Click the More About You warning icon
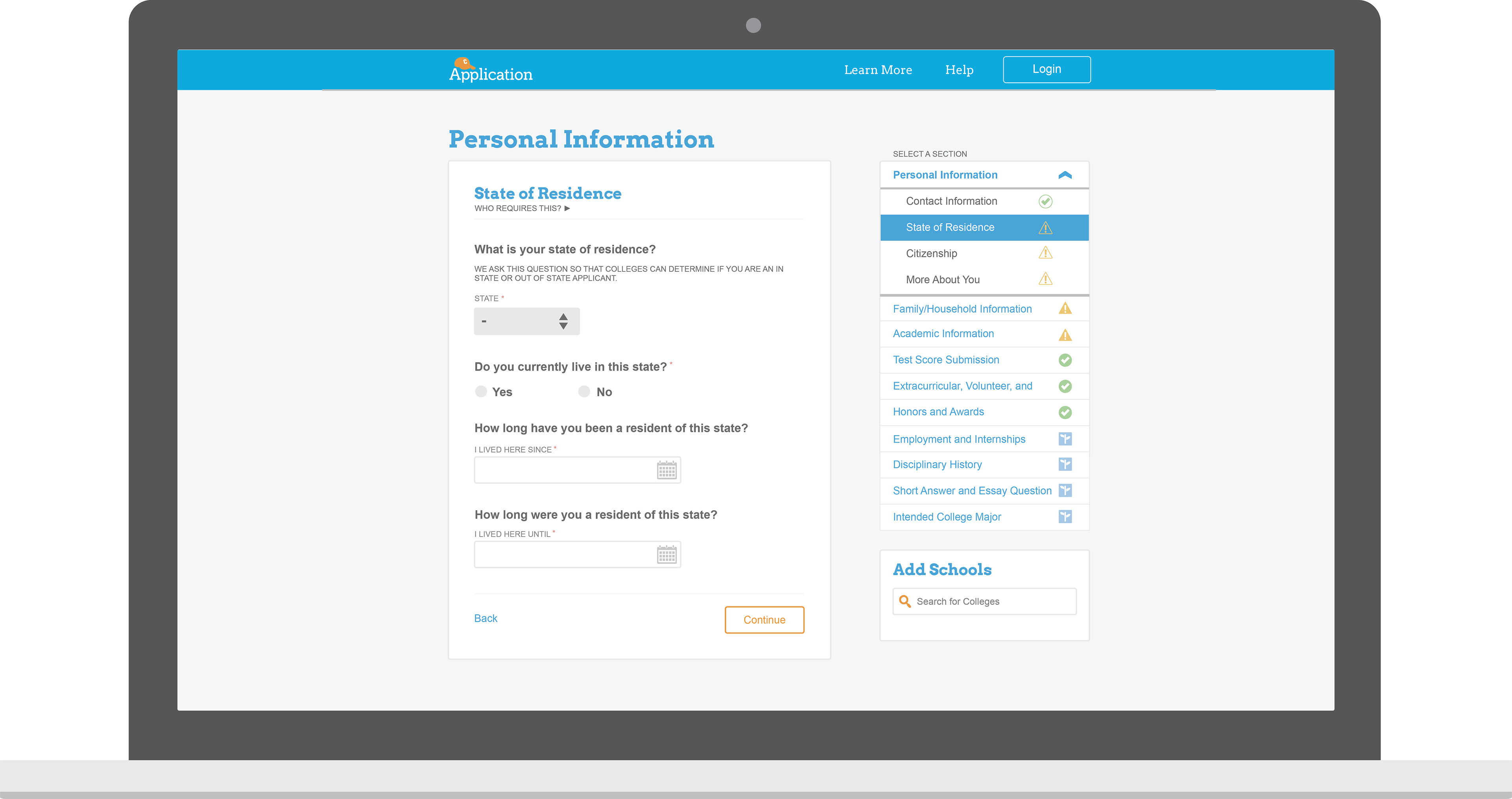Screen dimensions: 1512x799 pyautogui.click(x=1045, y=279)
